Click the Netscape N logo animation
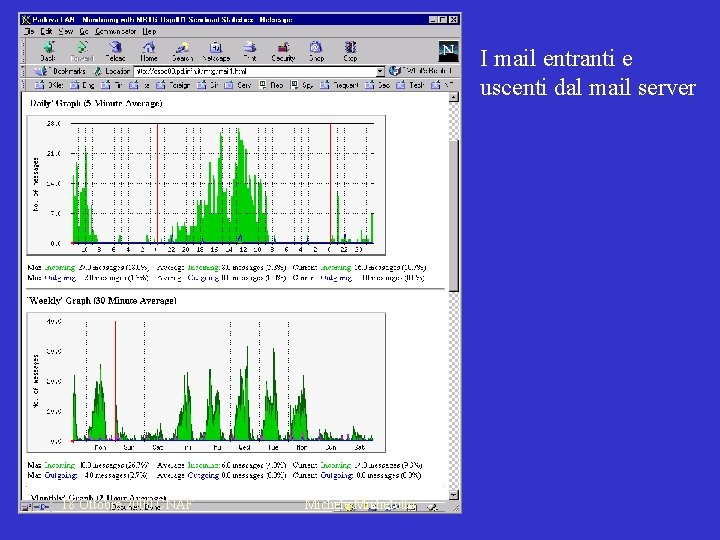Screen dimensions: 720x540 click(448, 51)
